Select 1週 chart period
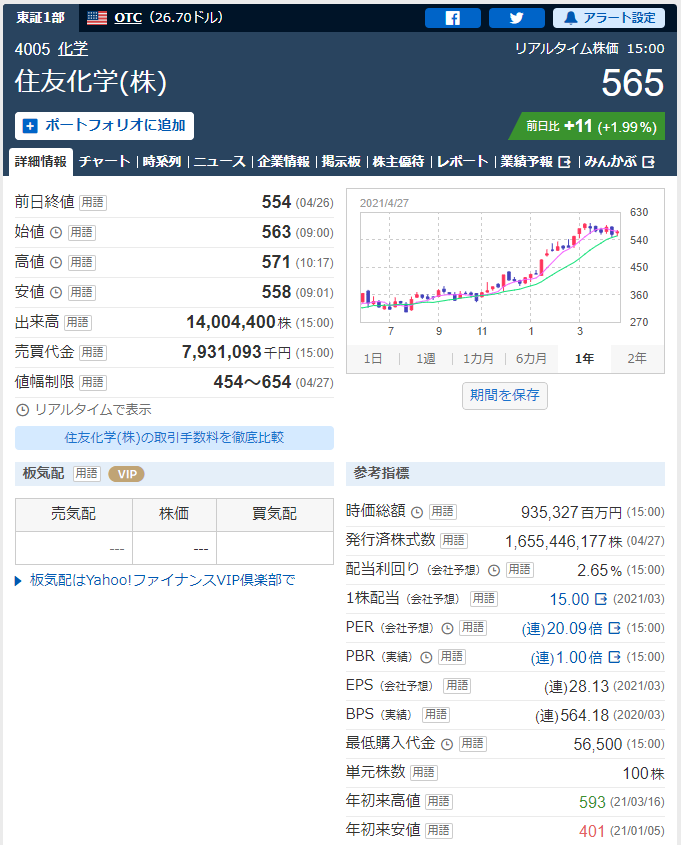This screenshot has width=681, height=845. pos(426,359)
